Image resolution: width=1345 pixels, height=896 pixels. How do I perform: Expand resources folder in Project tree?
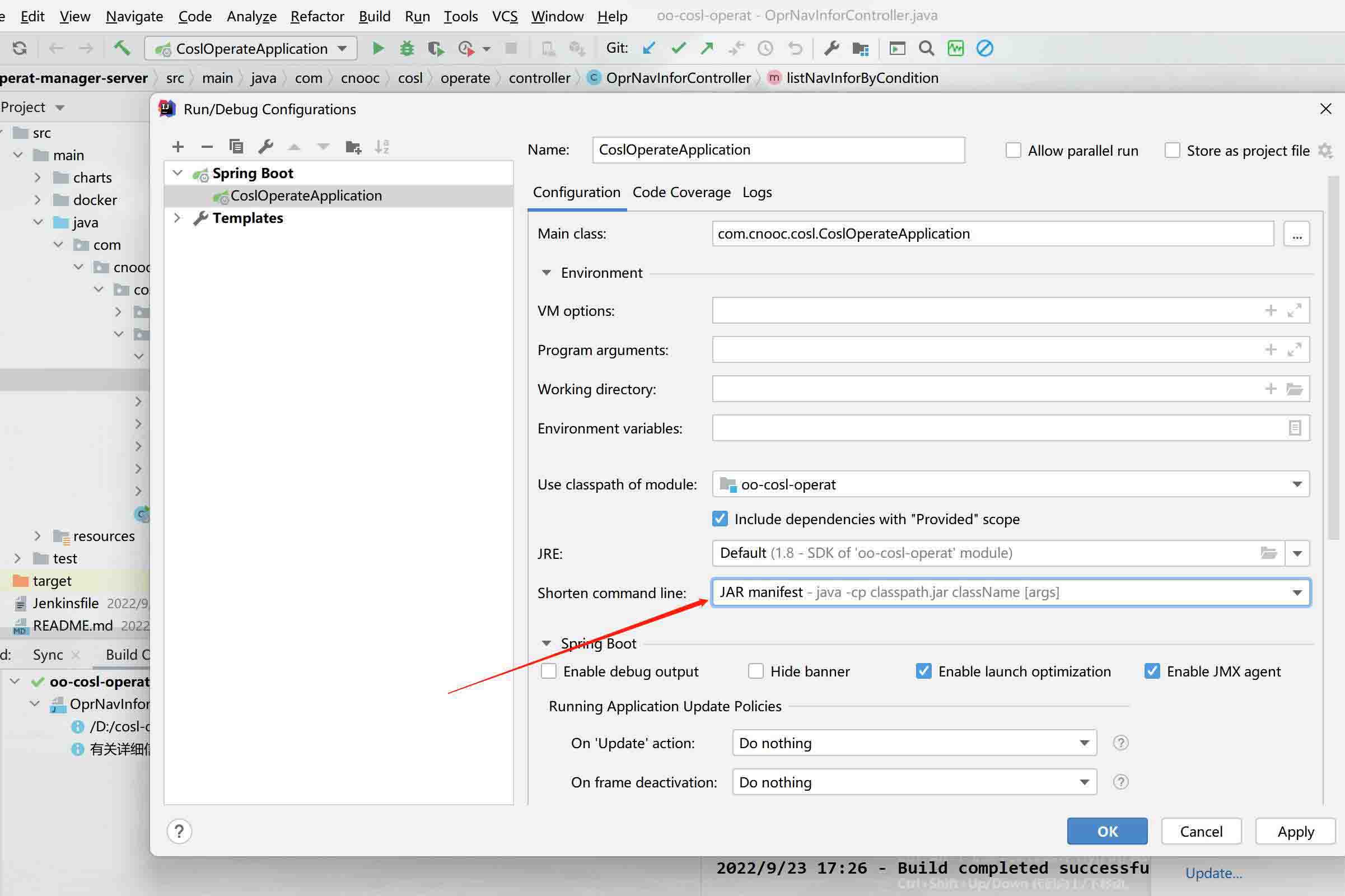point(37,536)
